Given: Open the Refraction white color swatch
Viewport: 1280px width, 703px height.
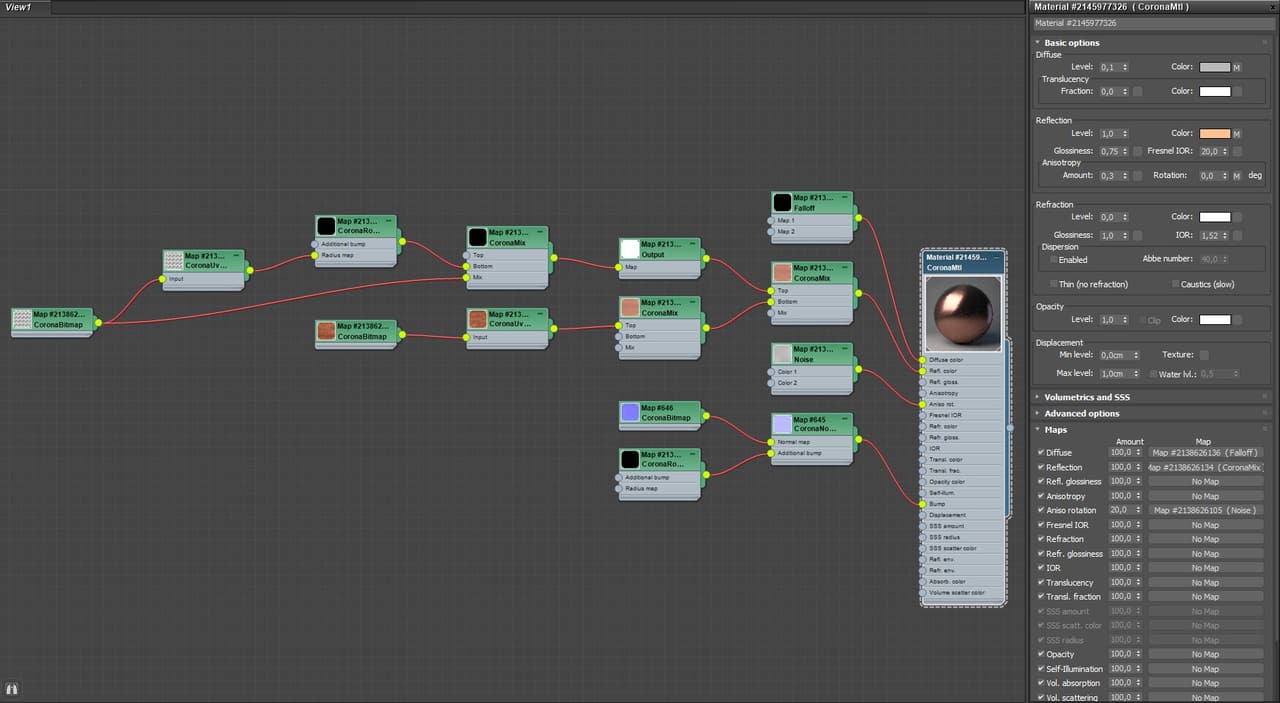Looking at the screenshot, I should coord(1215,217).
